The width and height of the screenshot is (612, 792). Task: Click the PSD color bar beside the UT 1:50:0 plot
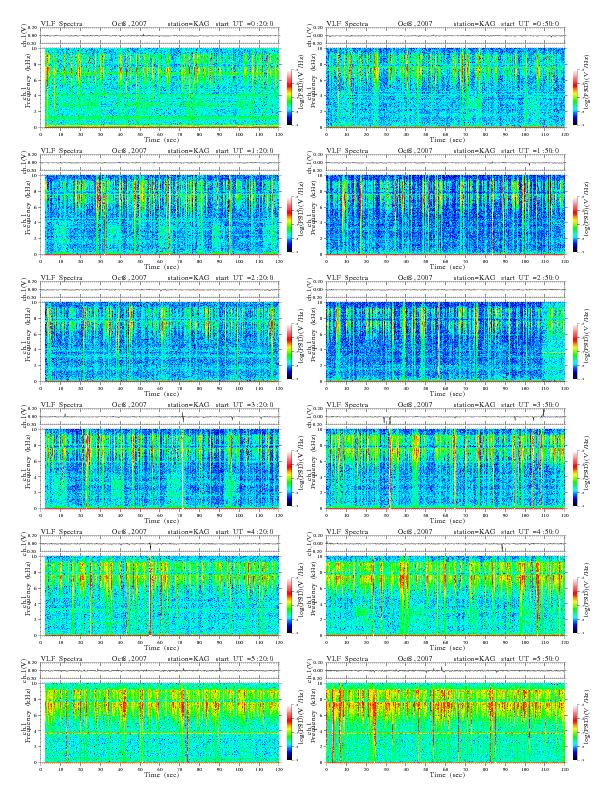(x=576, y=224)
